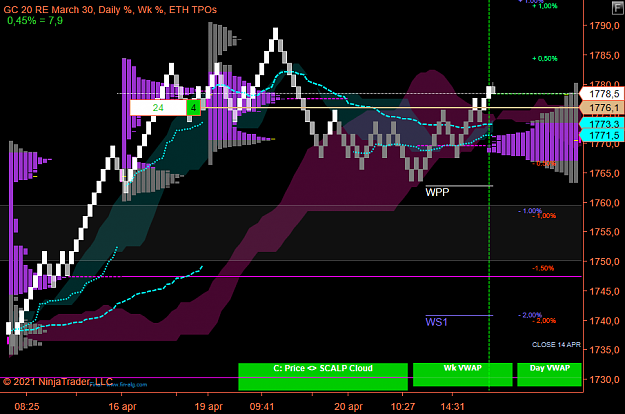Click the 10:27 time label

pyautogui.click(x=403, y=407)
